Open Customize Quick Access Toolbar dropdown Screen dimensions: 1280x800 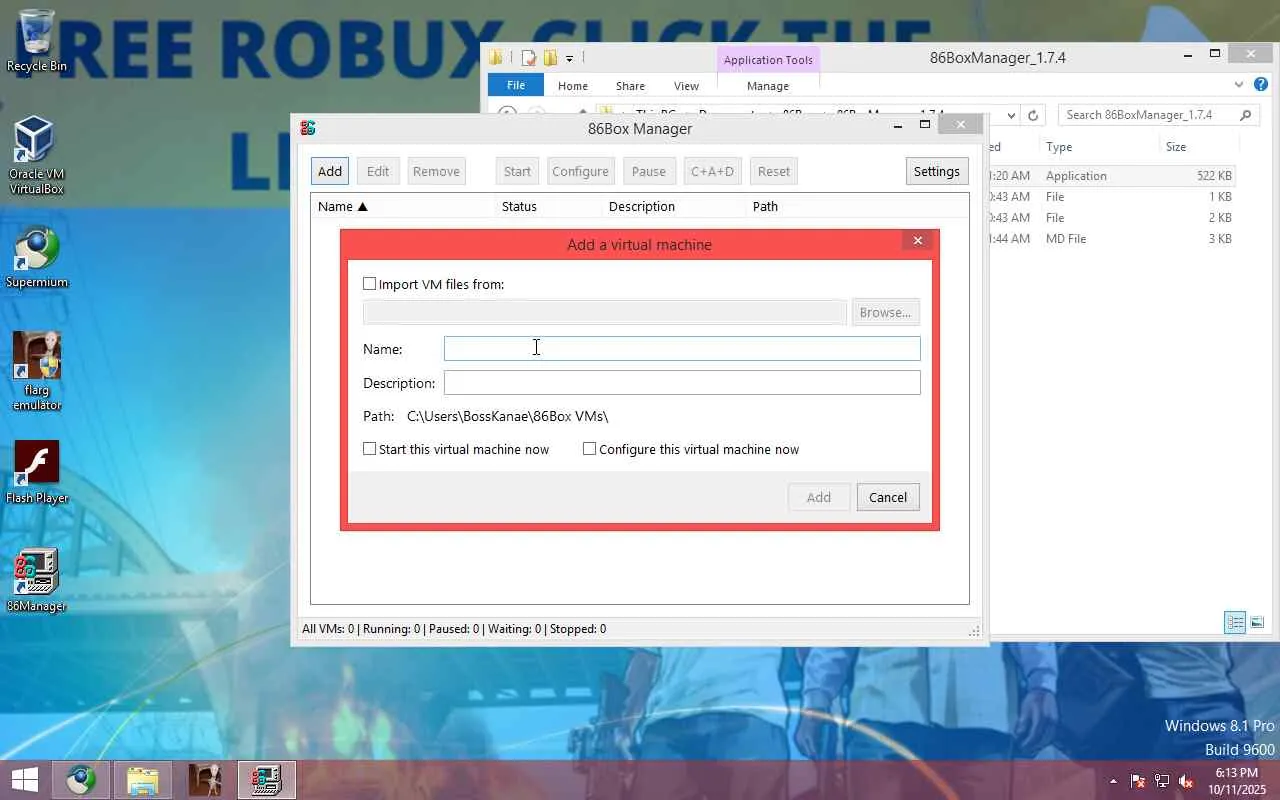[x=569, y=58]
